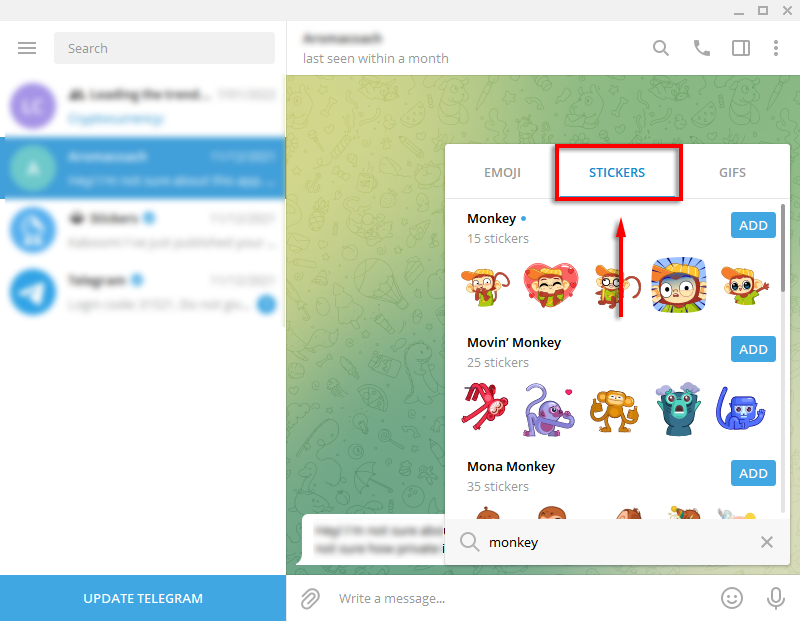
Task: Add the Monkey sticker pack
Action: pos(753,225)
